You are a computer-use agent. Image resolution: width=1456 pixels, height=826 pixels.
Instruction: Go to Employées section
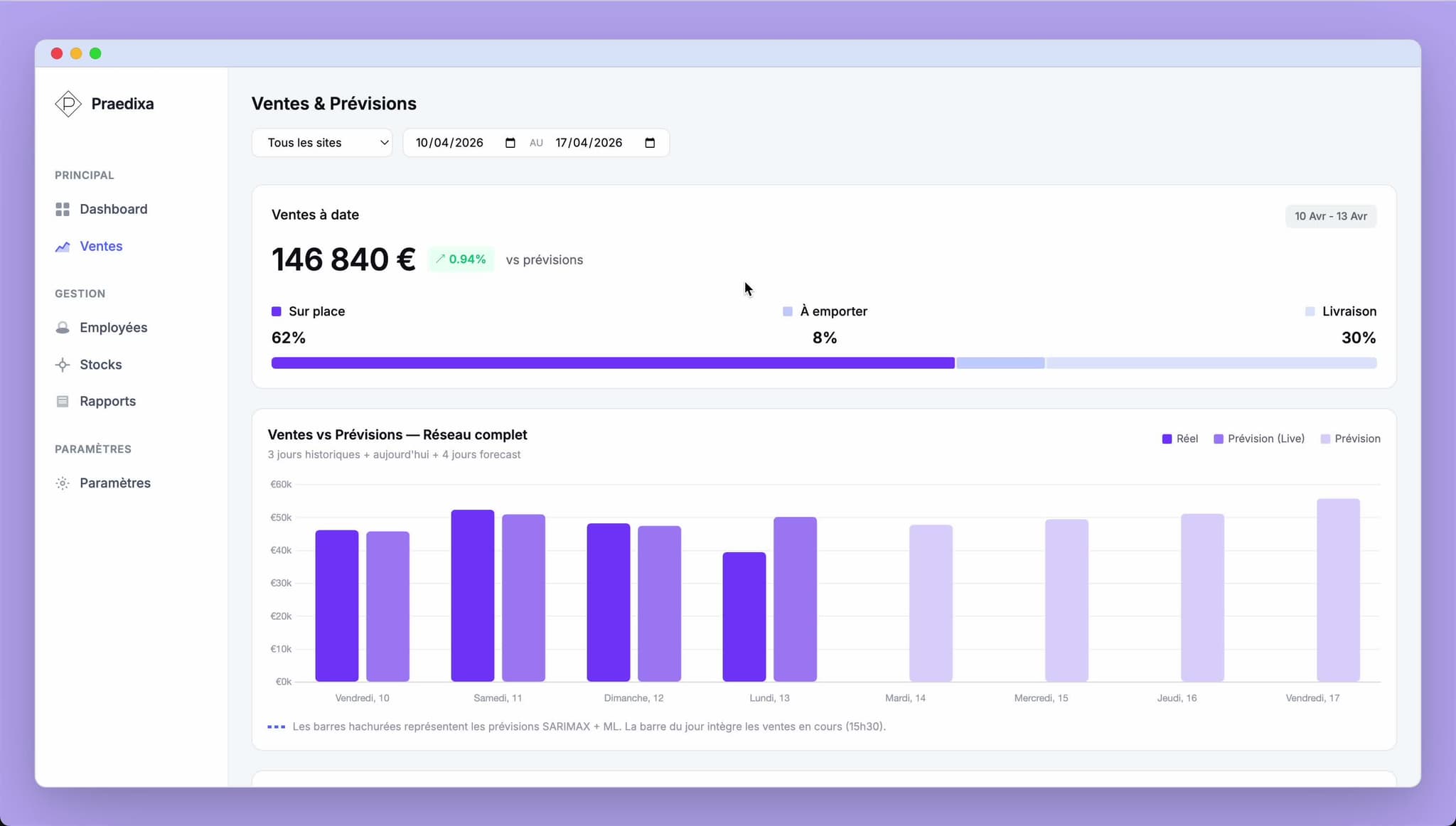pos(113,328)
